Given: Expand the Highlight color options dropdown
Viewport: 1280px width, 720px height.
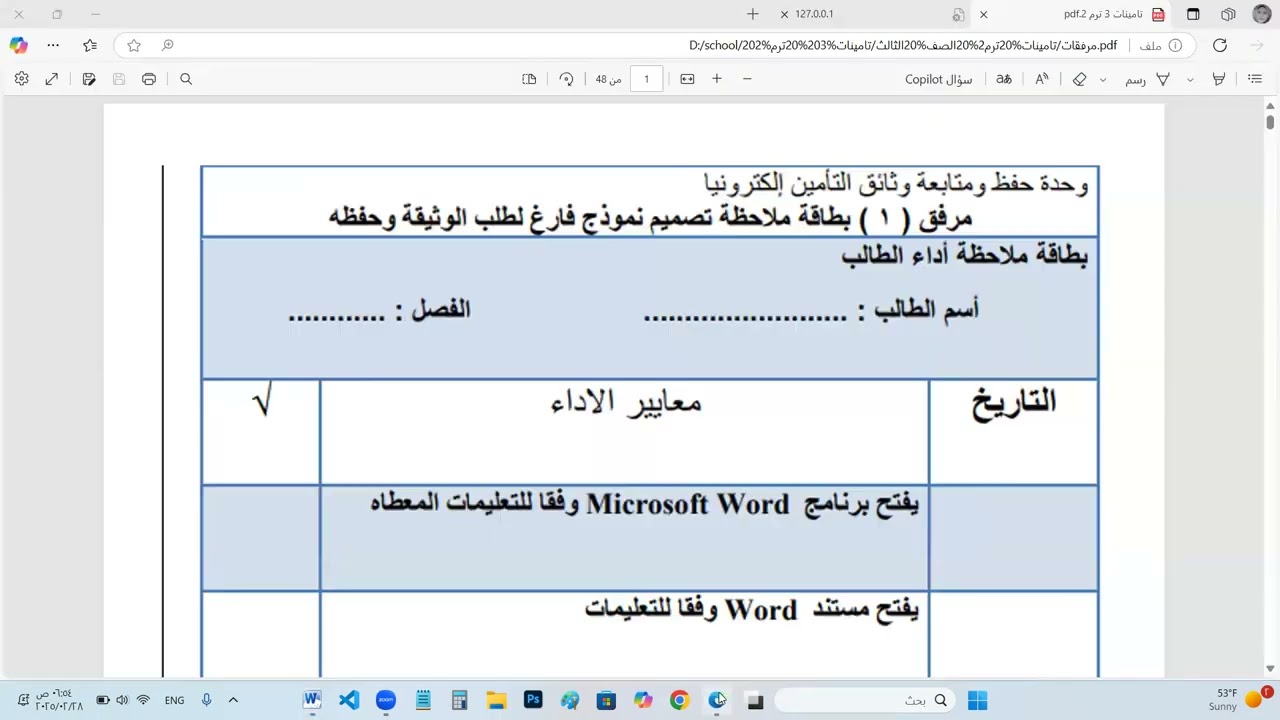Looking at the screenshot, I should [x=1190, y=79].
